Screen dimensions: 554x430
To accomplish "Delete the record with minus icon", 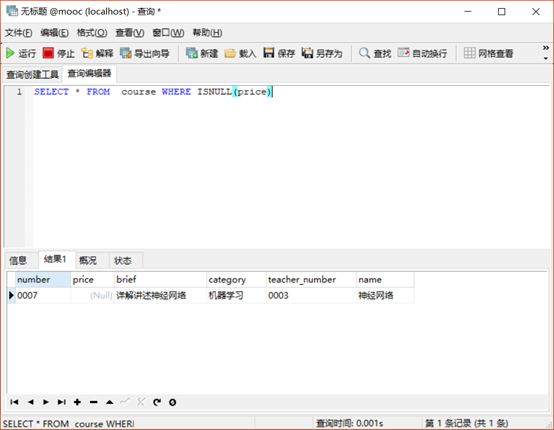I will [94, 402].
